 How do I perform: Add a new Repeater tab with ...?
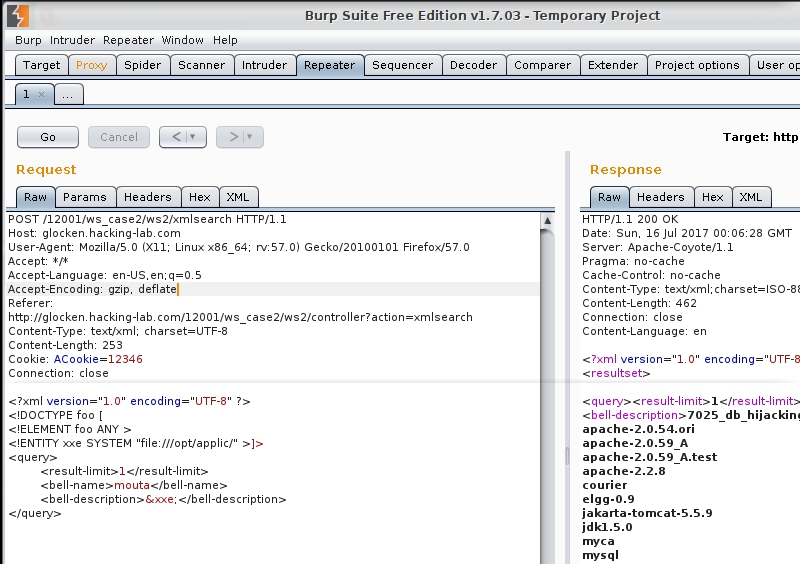tap(68, 95)
